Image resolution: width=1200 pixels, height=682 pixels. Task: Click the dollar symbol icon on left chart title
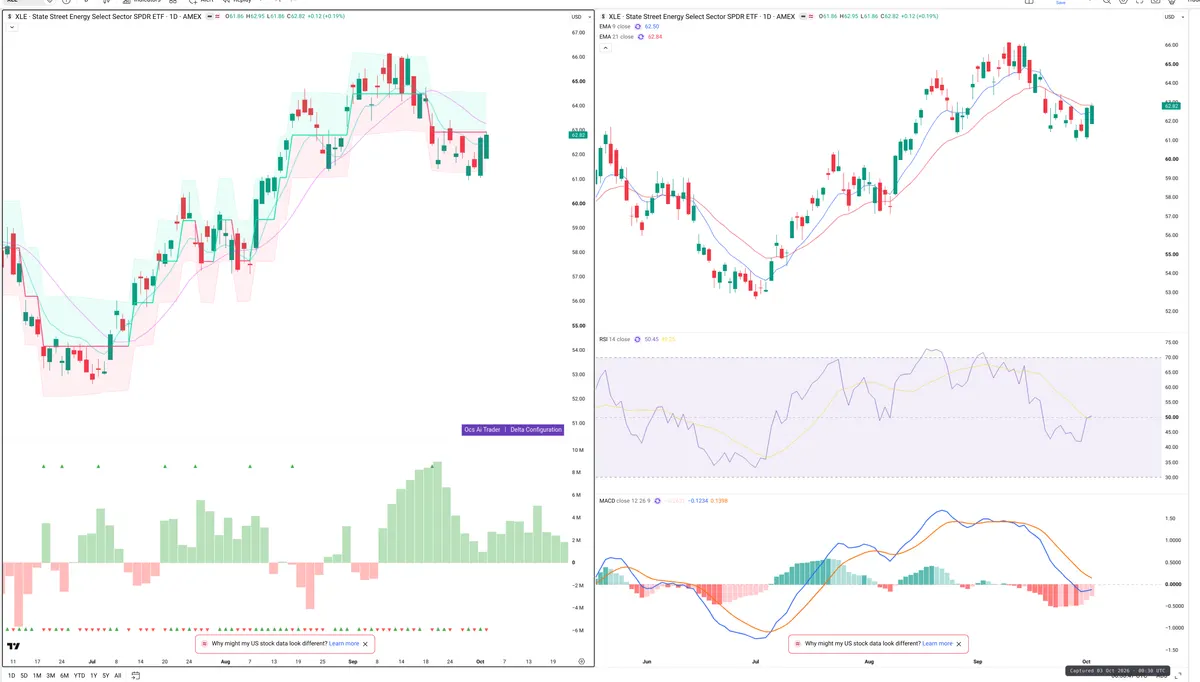pyautogui.click(x=10, y=17)
